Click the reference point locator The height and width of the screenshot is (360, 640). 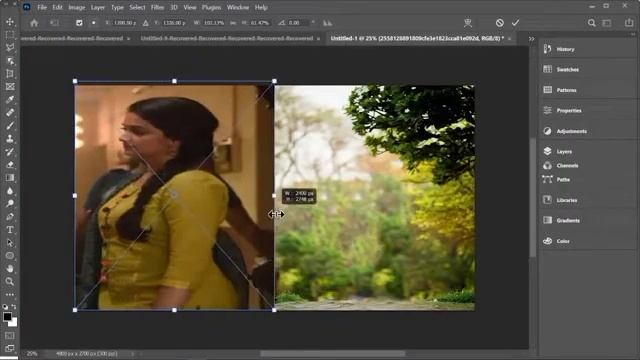tap(93, 23)
